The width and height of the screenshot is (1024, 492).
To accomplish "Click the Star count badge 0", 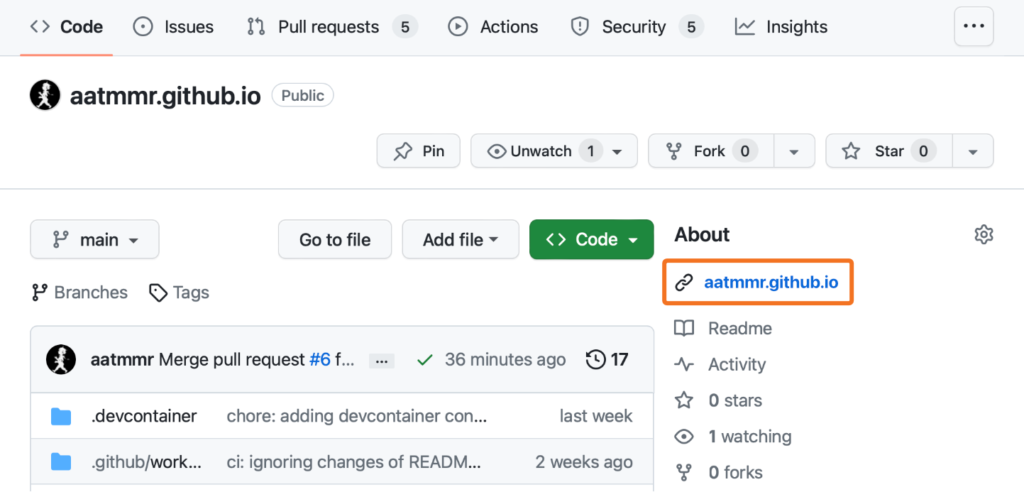I will [923, 151].
